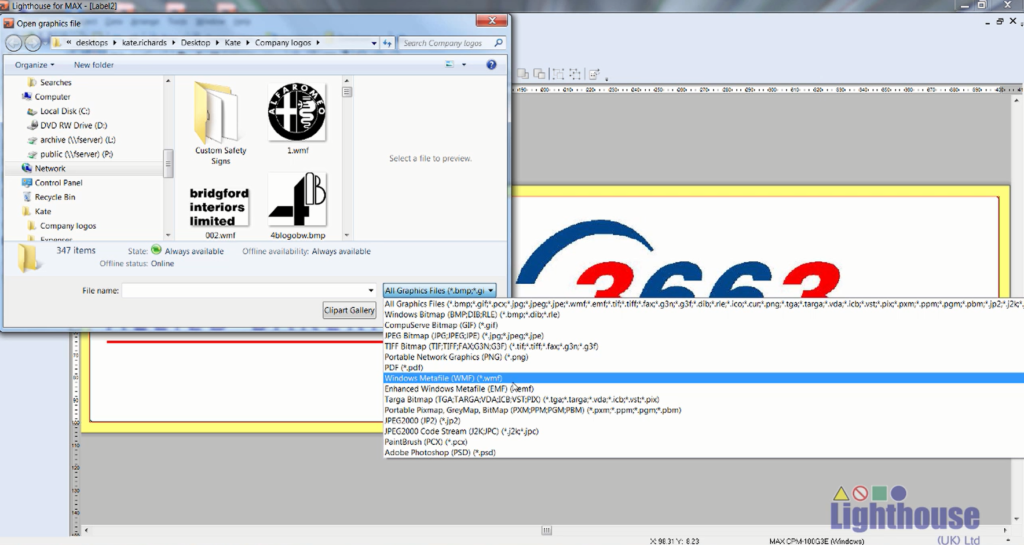This screenshot has height=545, width=1024.
Task: Open the address bar history dropdown
Action: [374, 43]
